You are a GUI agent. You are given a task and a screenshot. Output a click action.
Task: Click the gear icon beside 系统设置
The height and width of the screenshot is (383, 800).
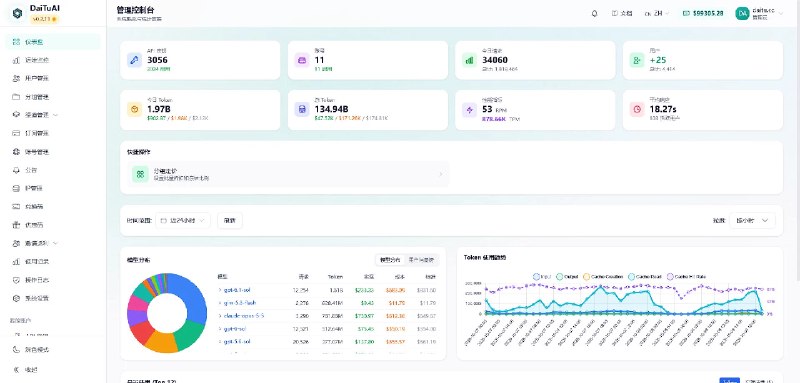[x=16, y=298]
